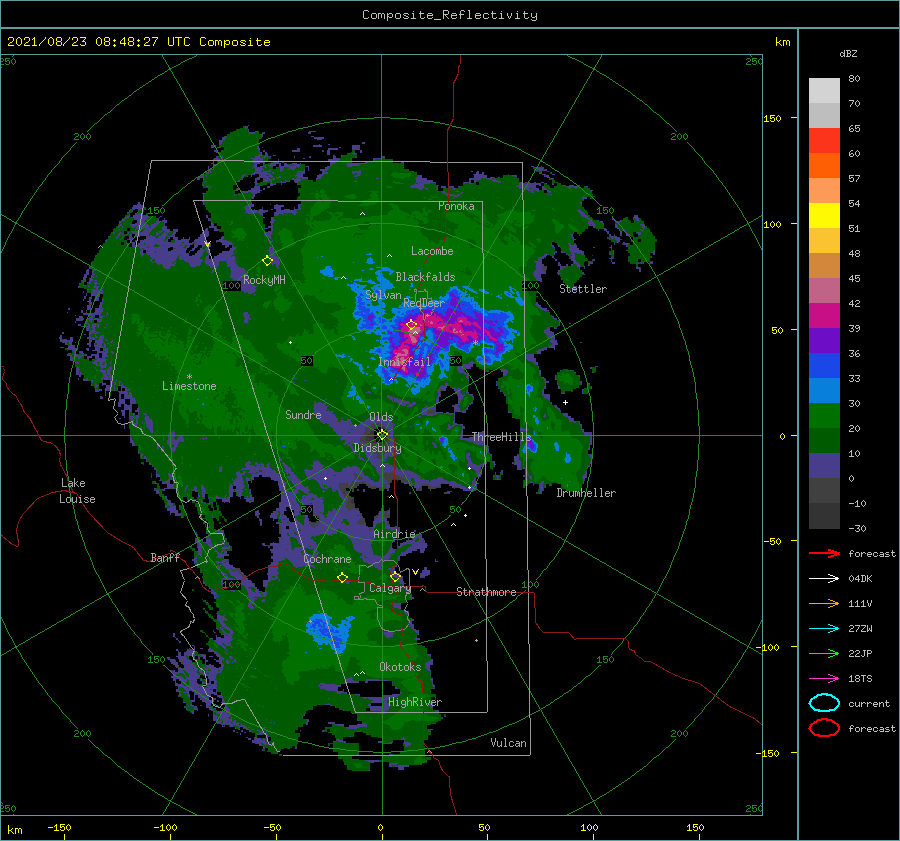The width and height of the screenshot is (900, 841).
Task: Click the Sylvan label on map
Action: (383, 295)
